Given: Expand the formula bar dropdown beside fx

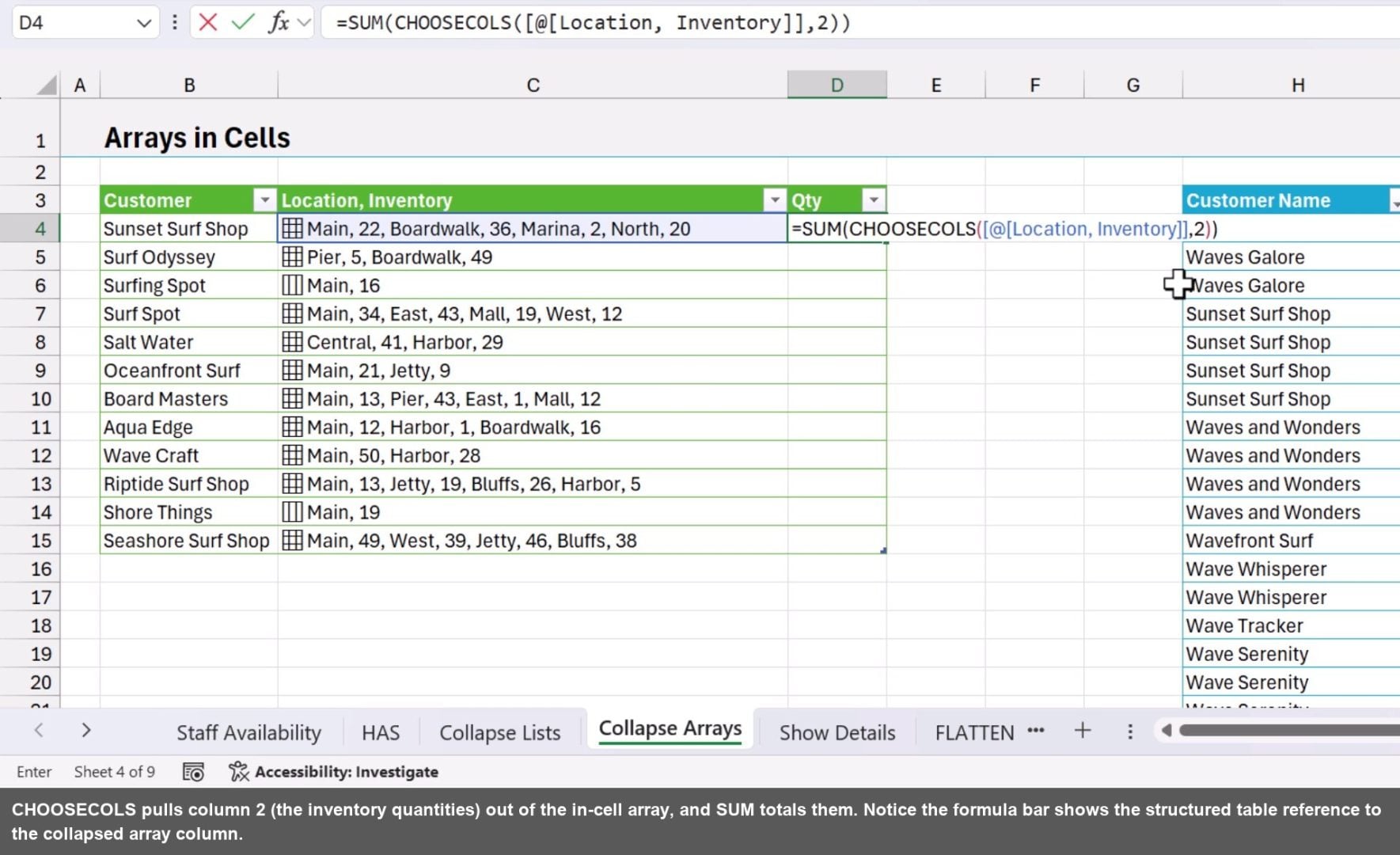Looking at the screenshot, I should tap(304, 23).
